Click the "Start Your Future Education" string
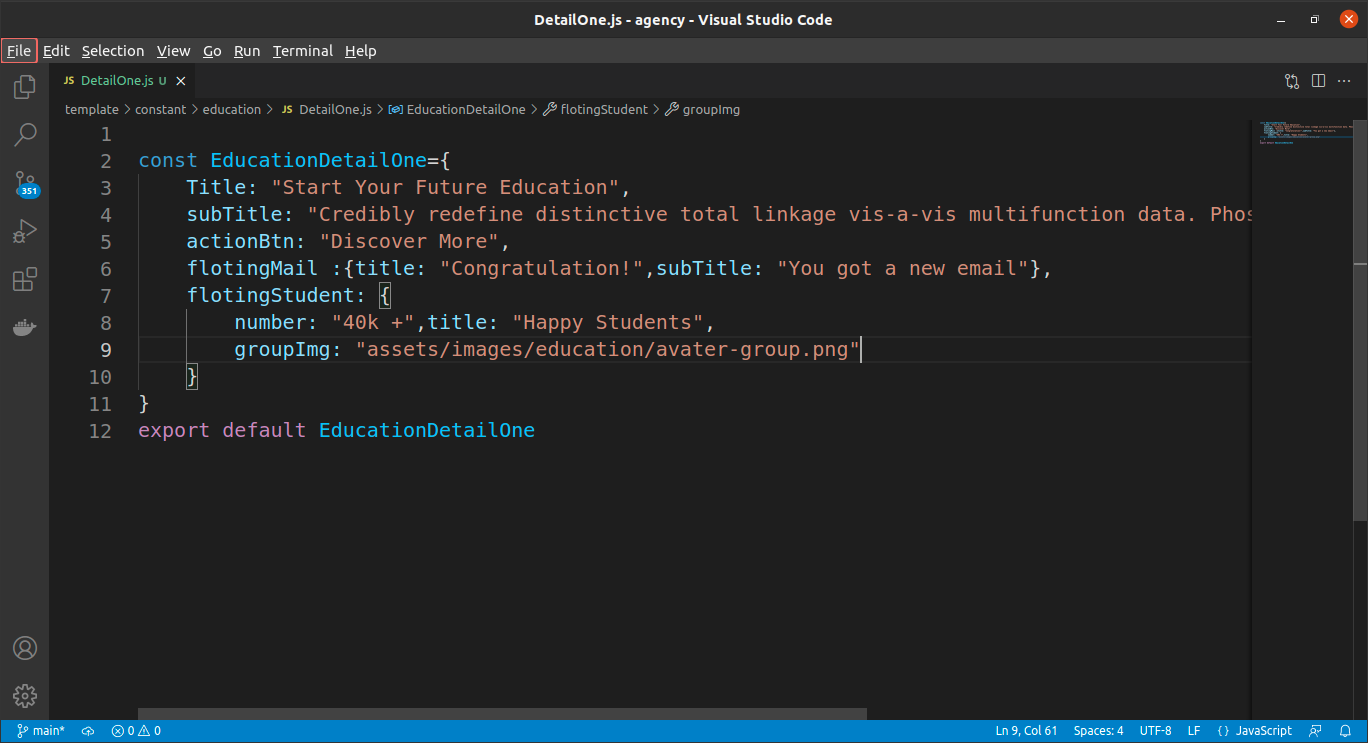The width and height of the screenshot is (1368, 743). 445,188
